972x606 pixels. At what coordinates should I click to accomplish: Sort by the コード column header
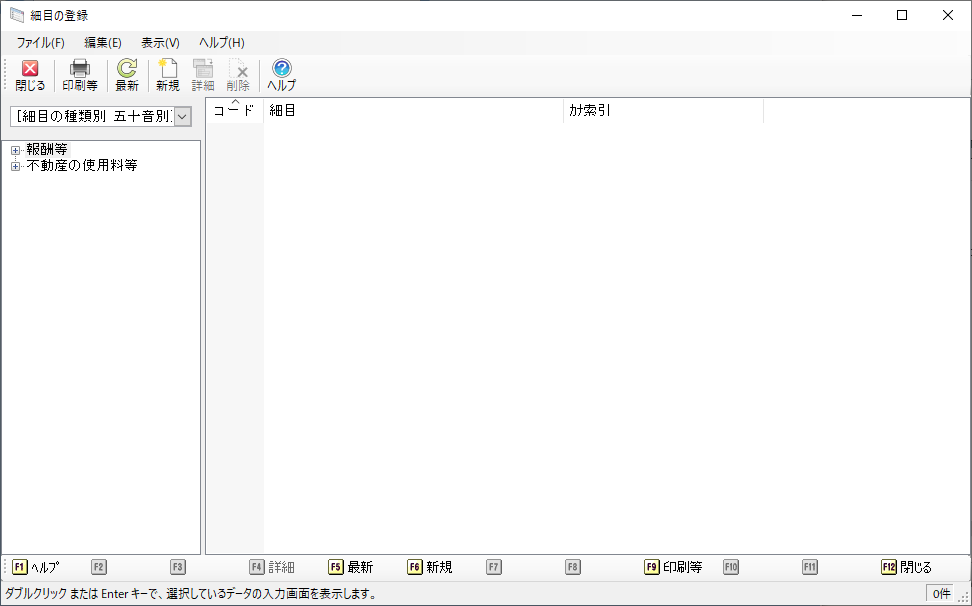point(234,111)
